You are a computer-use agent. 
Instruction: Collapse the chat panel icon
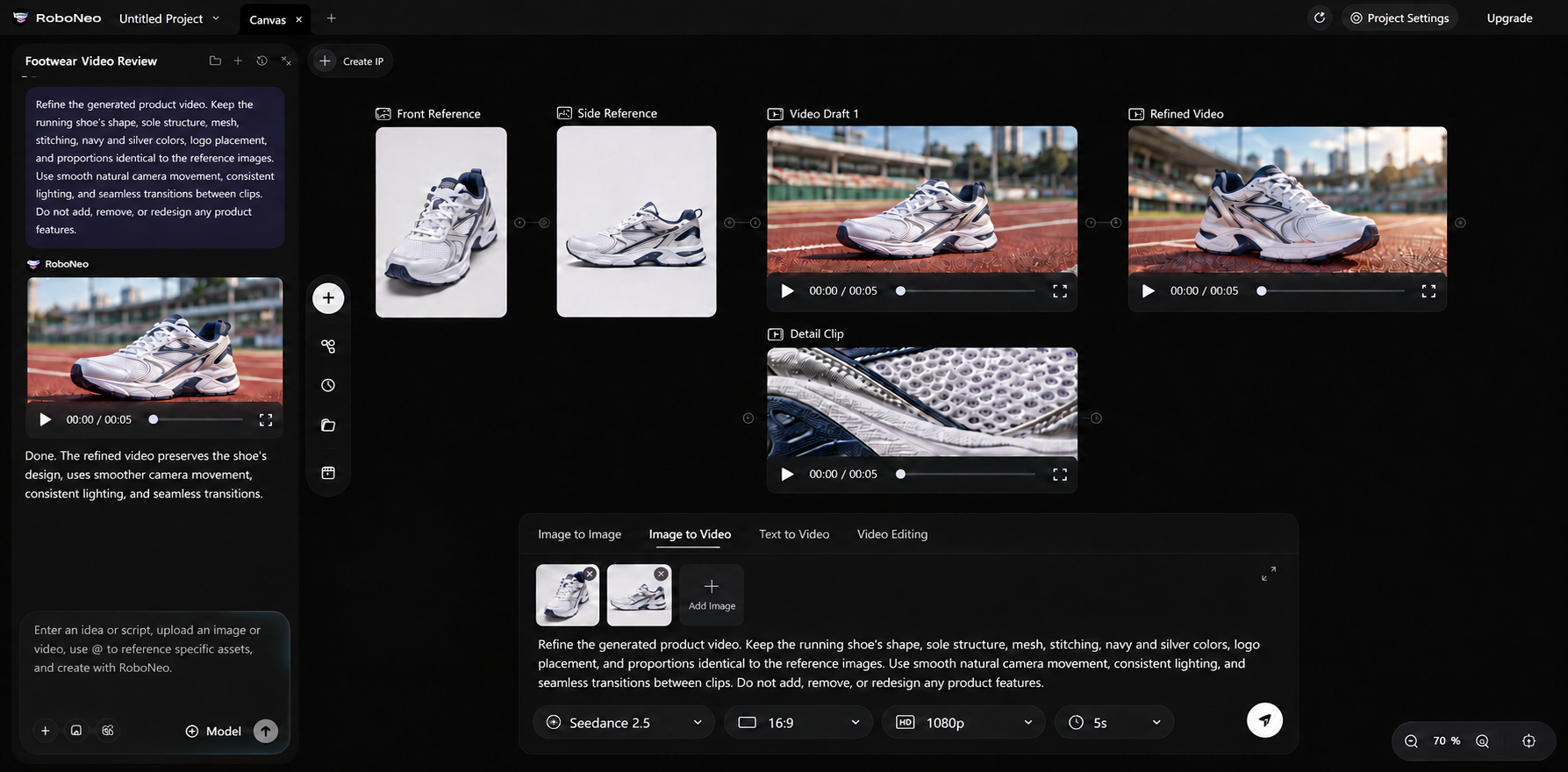click(x=286, y=61)
